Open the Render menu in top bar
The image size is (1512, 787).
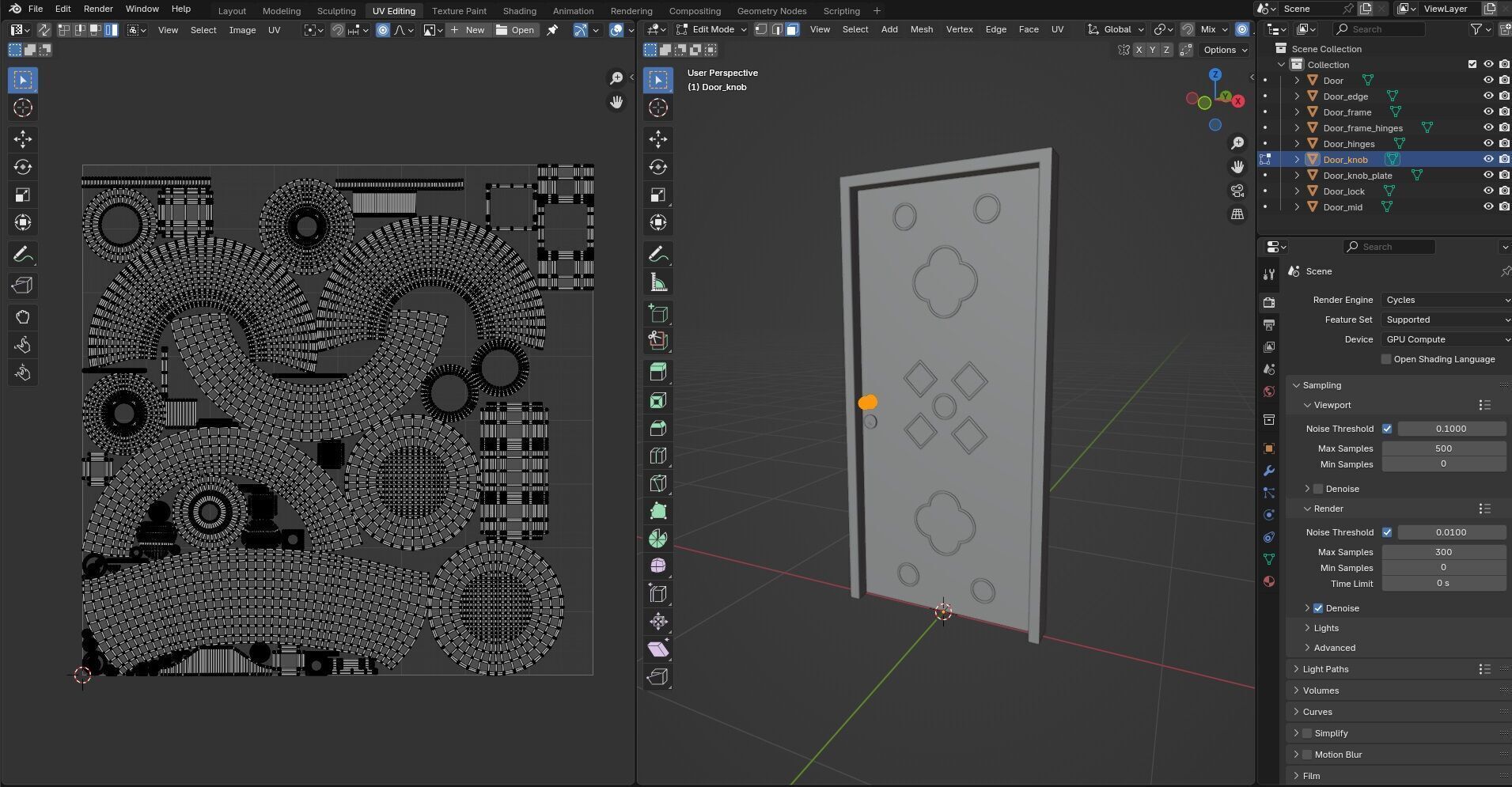click(x=98, y=9)
